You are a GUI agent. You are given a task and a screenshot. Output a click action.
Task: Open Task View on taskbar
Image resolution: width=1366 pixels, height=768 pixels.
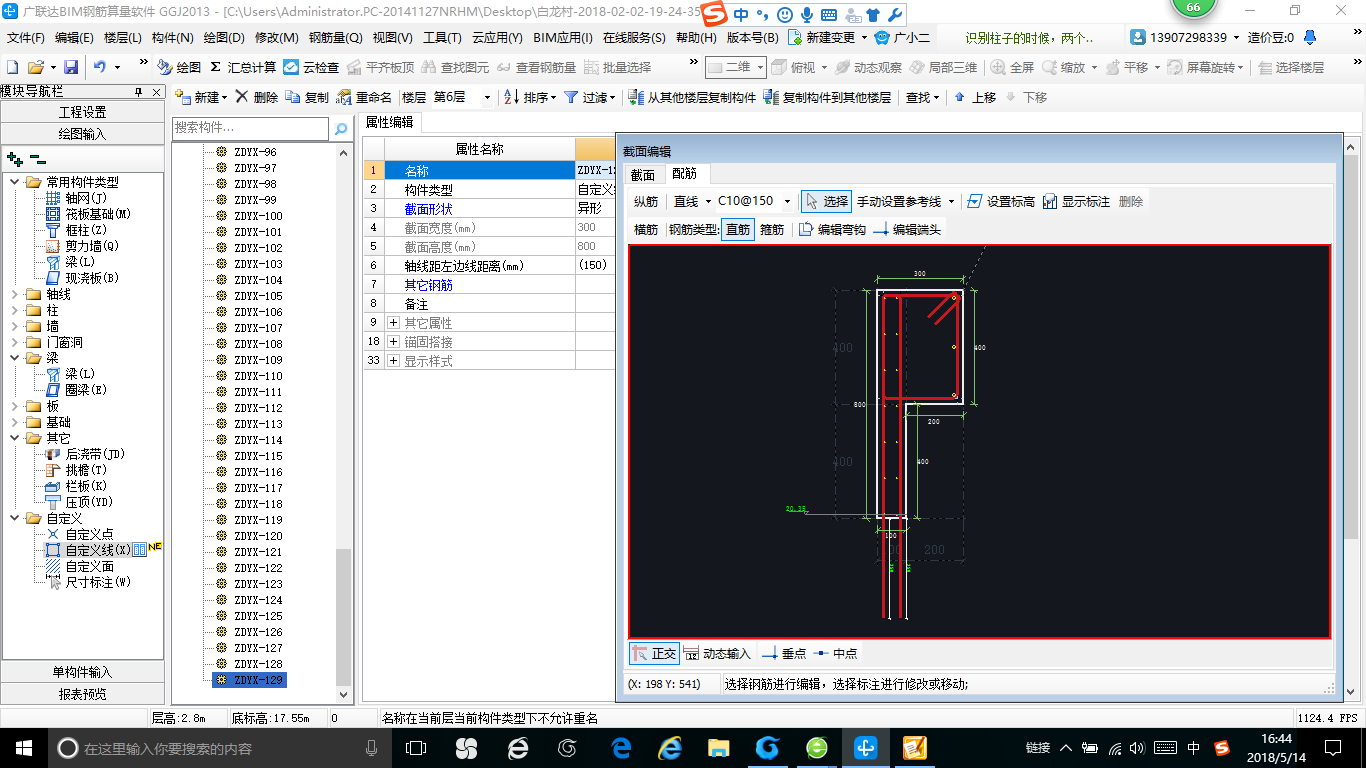coord(416,747)
